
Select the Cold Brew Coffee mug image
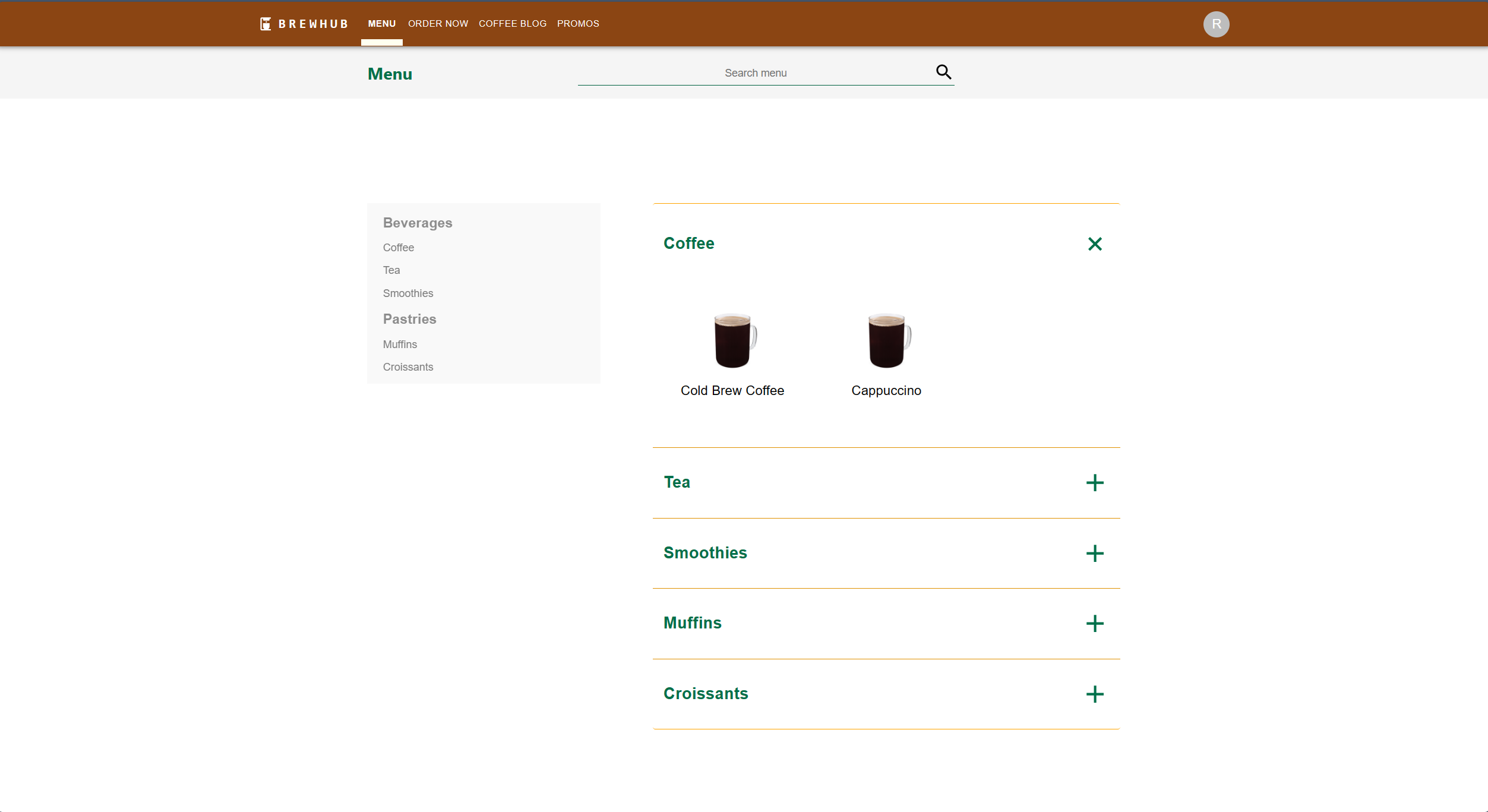click(x=734, y=340)
